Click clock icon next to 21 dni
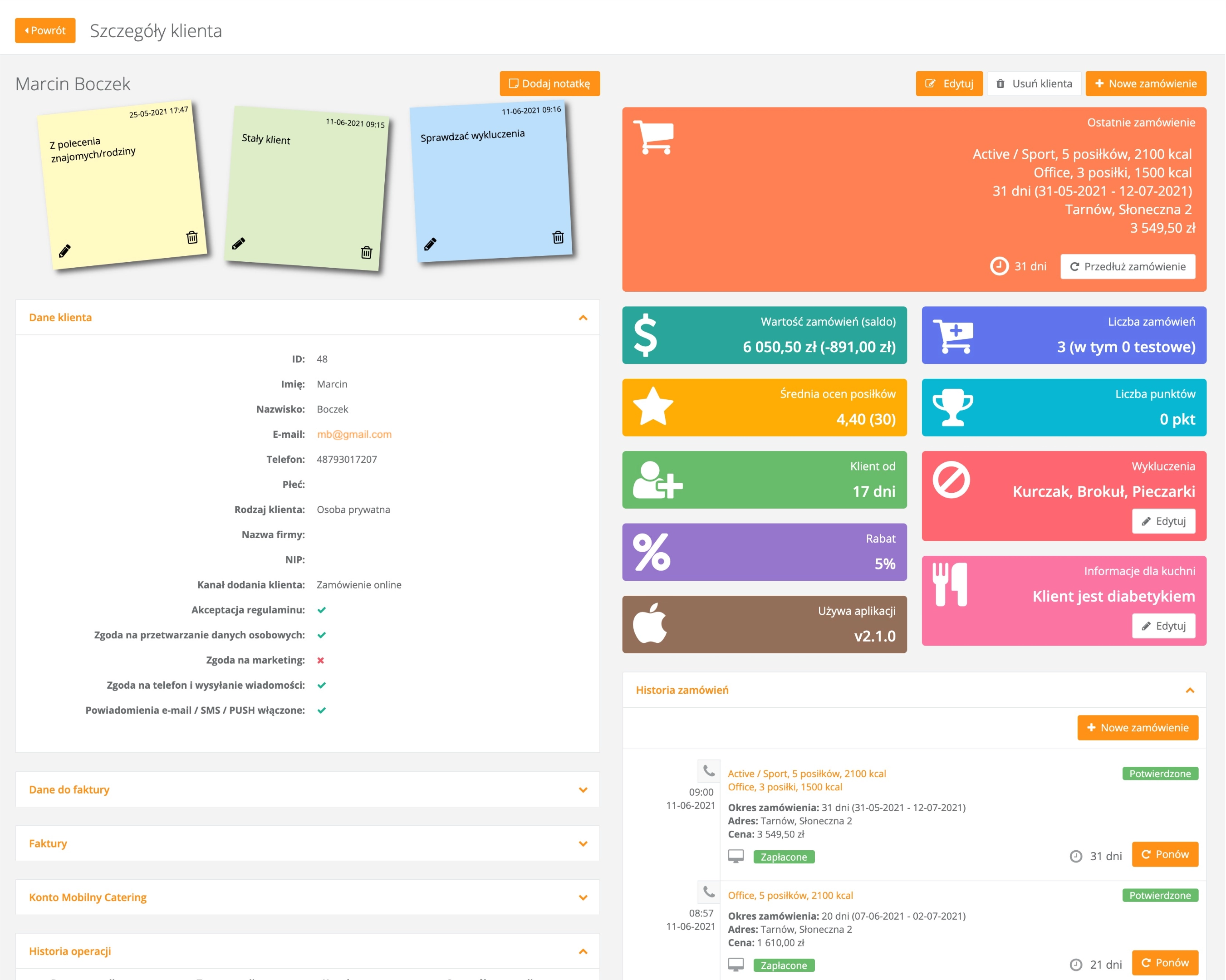 [1076, 965]
